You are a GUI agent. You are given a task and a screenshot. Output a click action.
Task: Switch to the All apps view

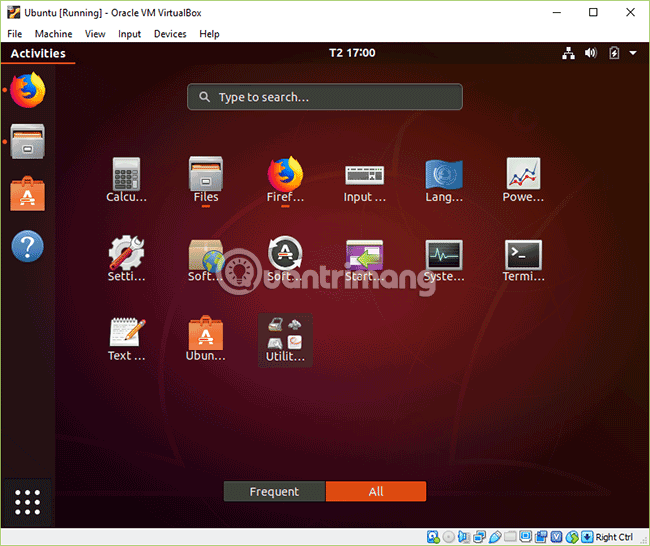(x=376, y=491)
